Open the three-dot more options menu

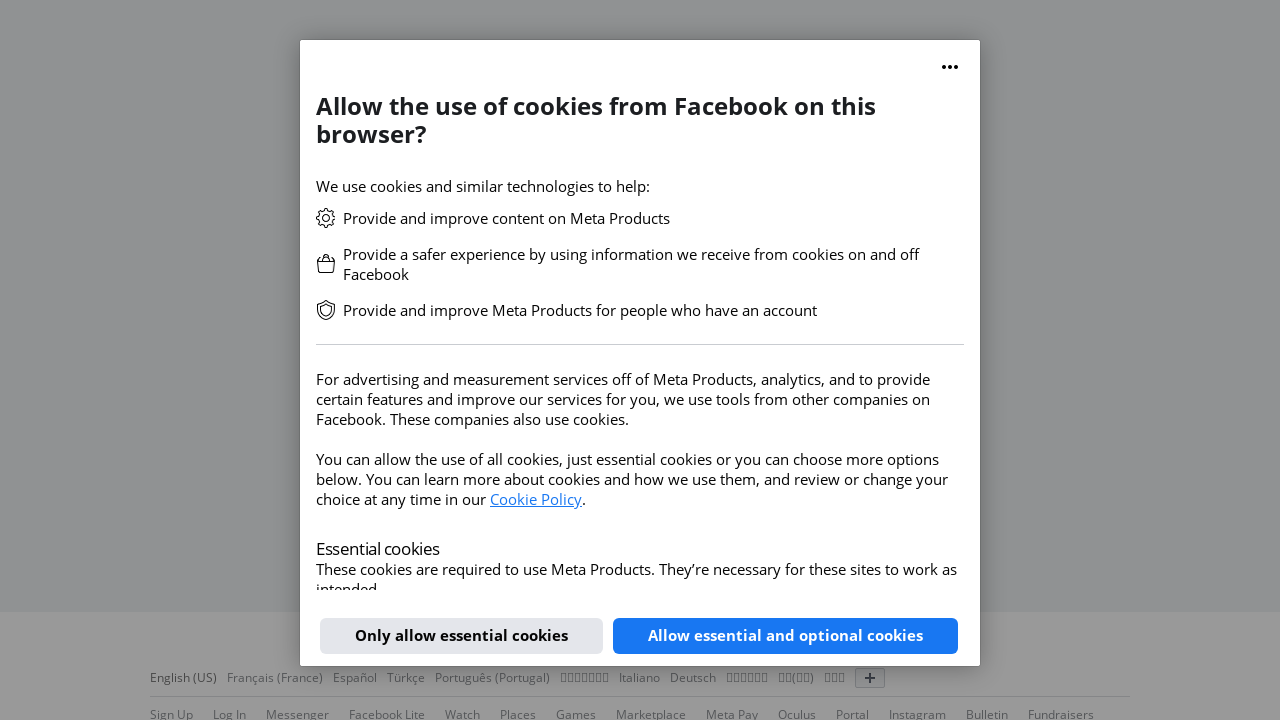pos(950,67)
